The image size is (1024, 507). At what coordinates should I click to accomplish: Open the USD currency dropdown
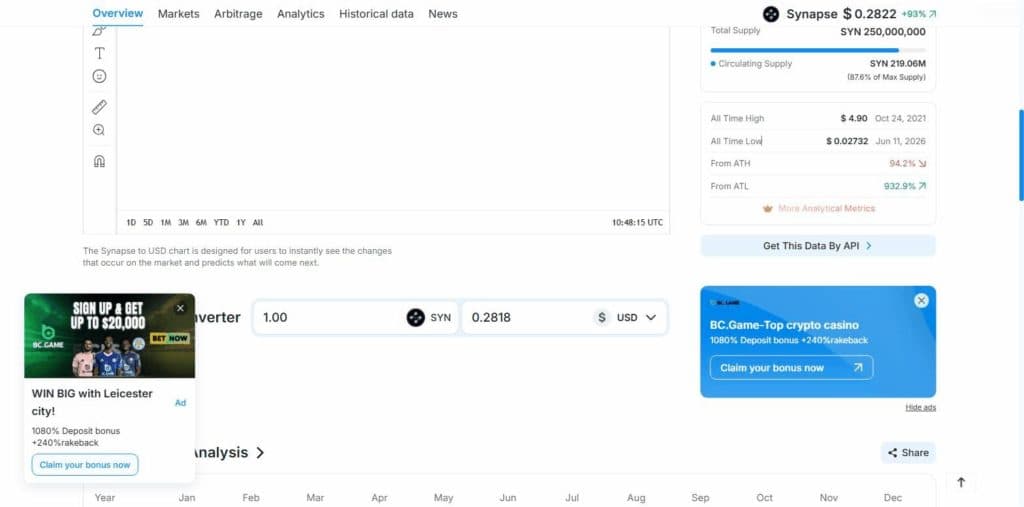coord(636,318)
